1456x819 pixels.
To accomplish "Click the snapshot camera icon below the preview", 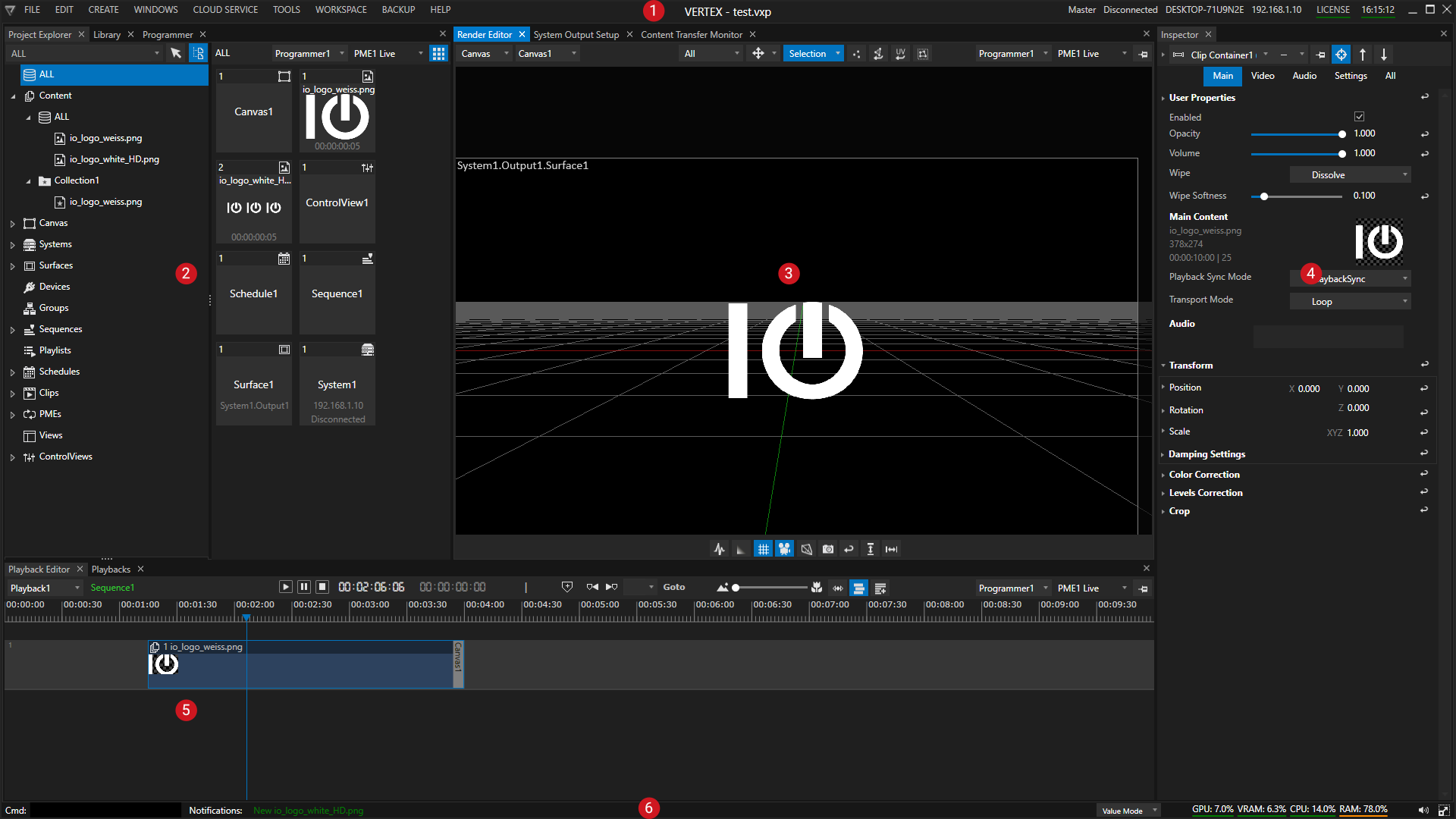I will click(x=828, y=549).
